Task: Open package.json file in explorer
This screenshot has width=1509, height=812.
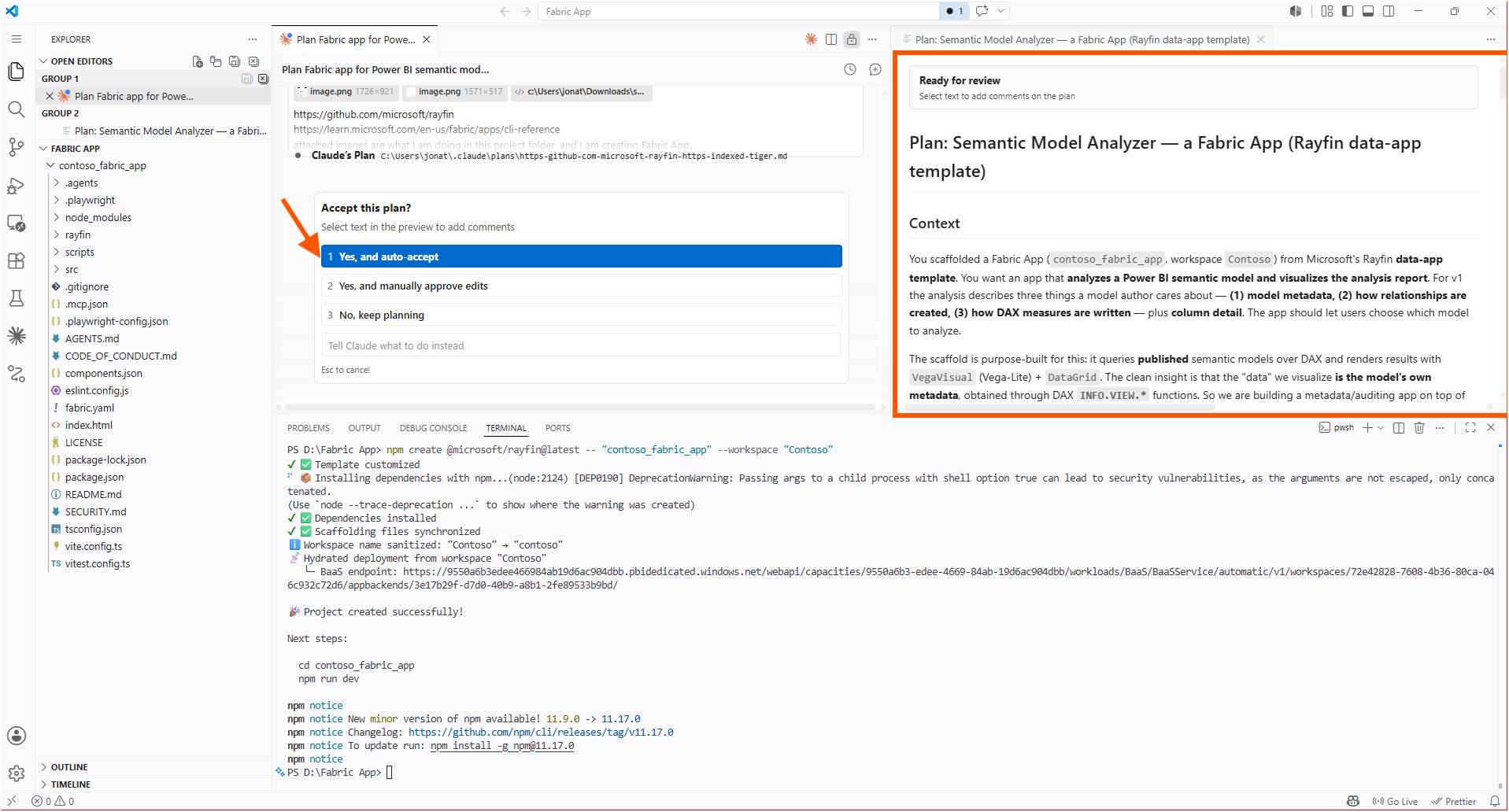Action: 94,478
